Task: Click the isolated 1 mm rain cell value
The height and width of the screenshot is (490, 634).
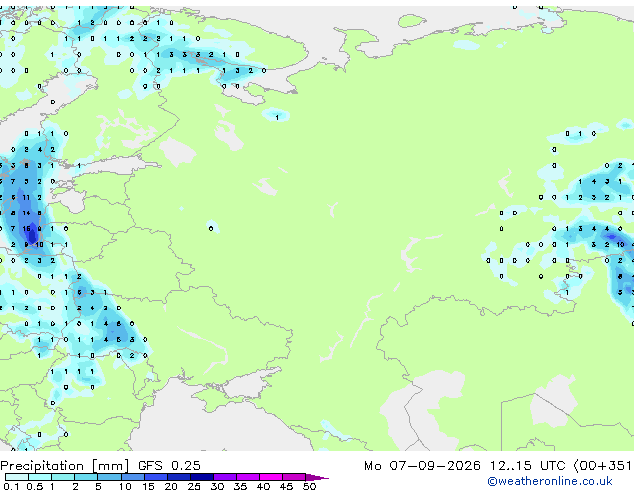Action: [x=277, y=118]
